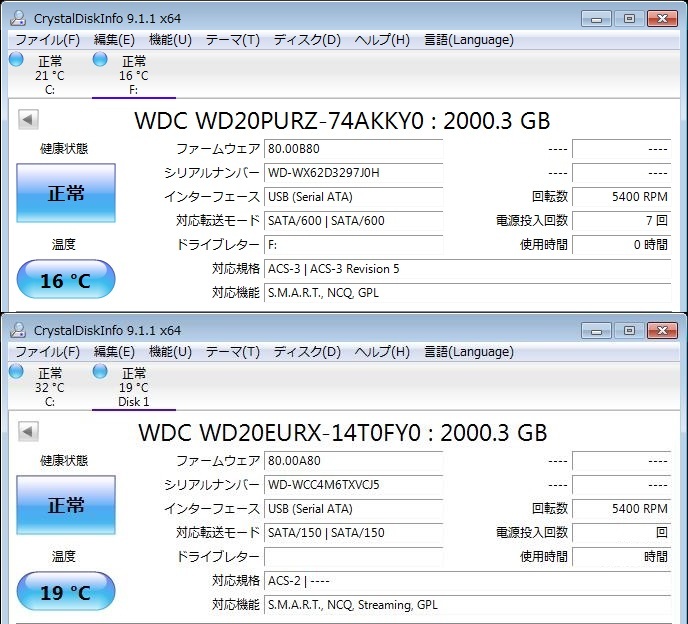Click the CrystalDiskInfo title bar icon above the 32 °C disk
688x624 pixels.
[18, 330]
